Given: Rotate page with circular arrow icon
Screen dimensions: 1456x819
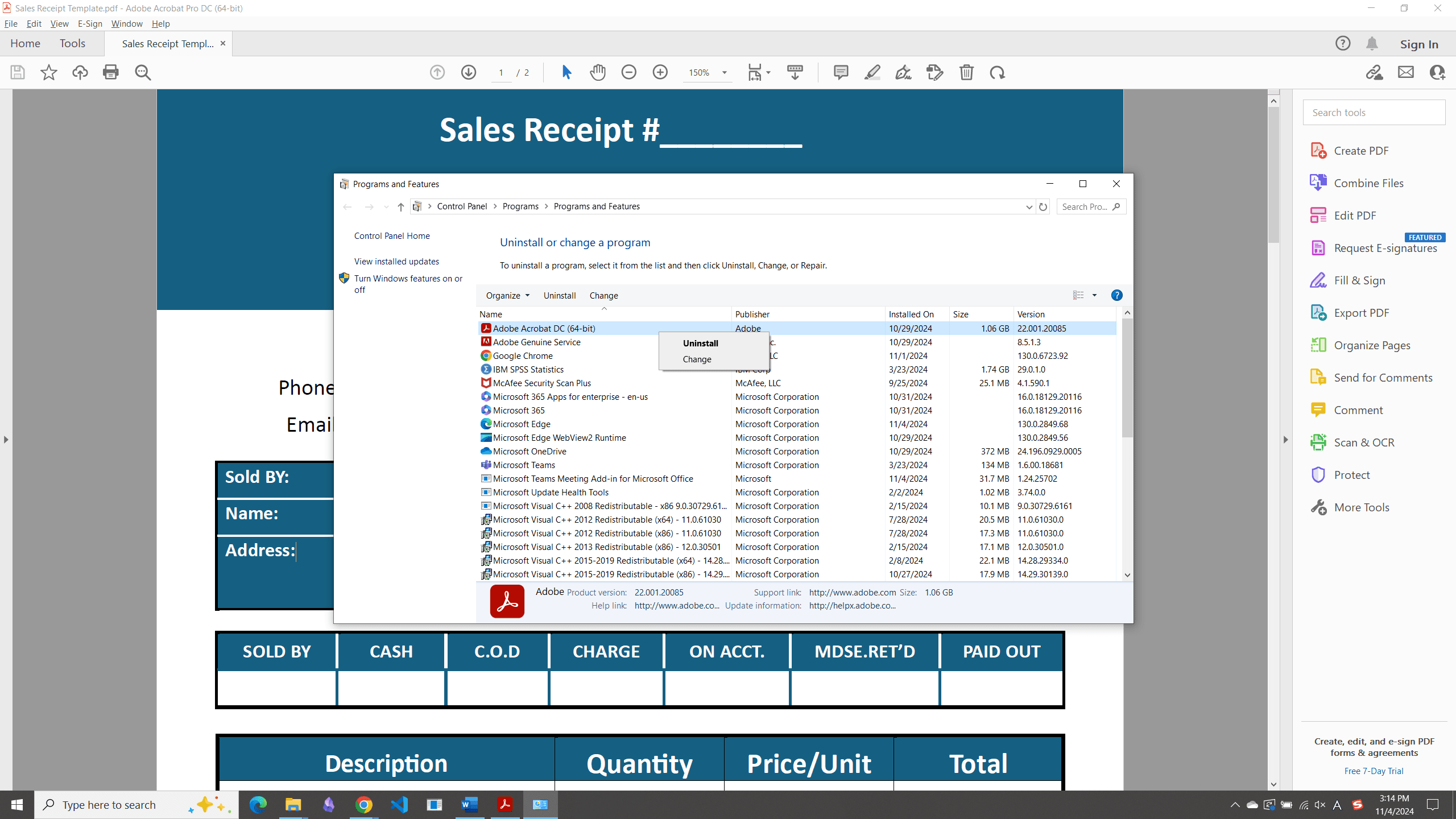Looking at the screenshot, I should click(x=998, y=72).
